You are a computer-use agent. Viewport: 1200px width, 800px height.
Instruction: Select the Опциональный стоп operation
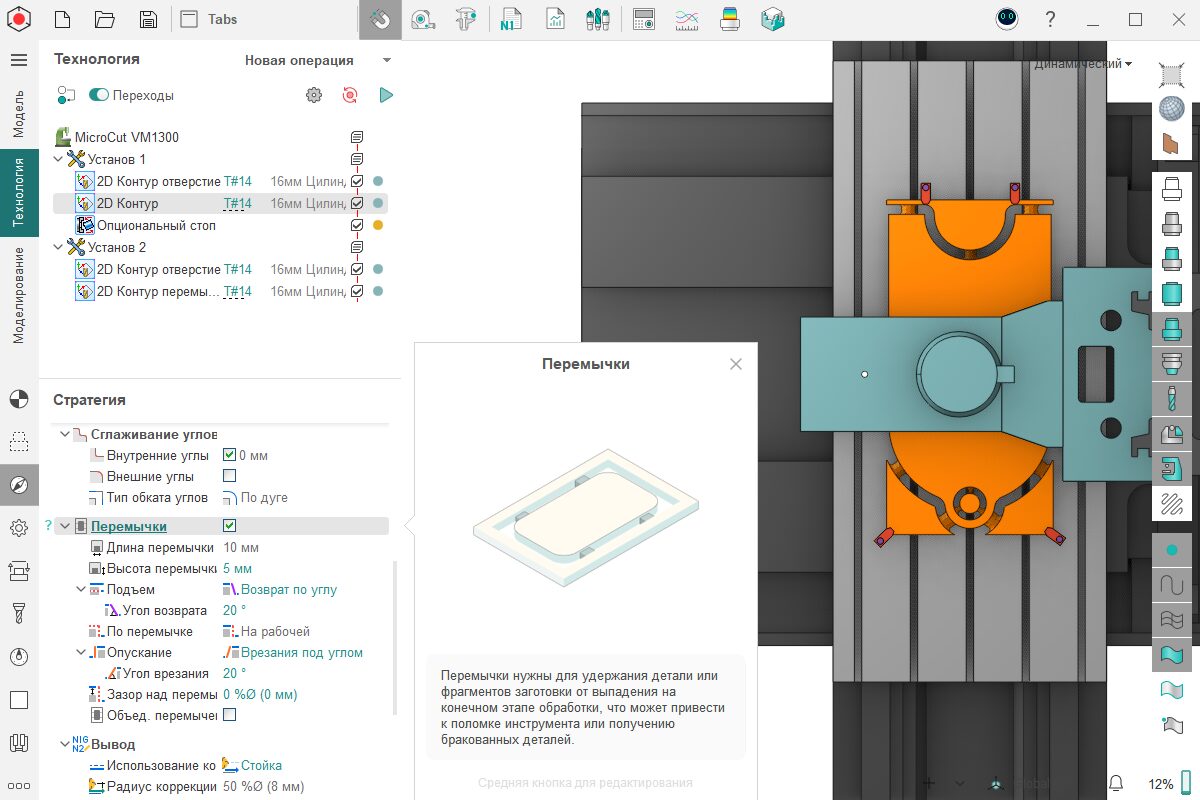(x=156, y=226)
